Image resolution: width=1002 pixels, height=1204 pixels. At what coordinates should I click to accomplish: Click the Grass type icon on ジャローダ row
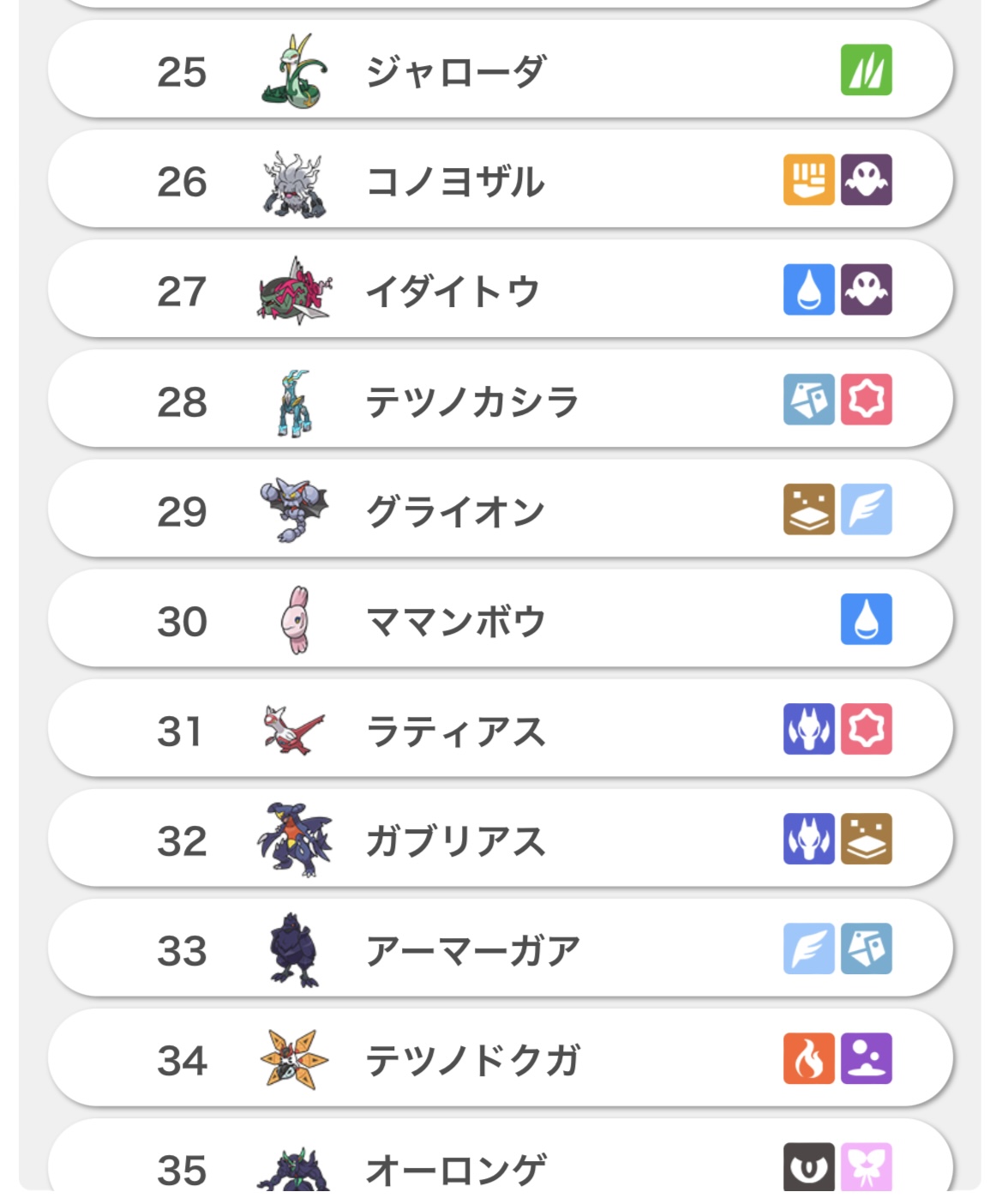(x=866, y=70)
